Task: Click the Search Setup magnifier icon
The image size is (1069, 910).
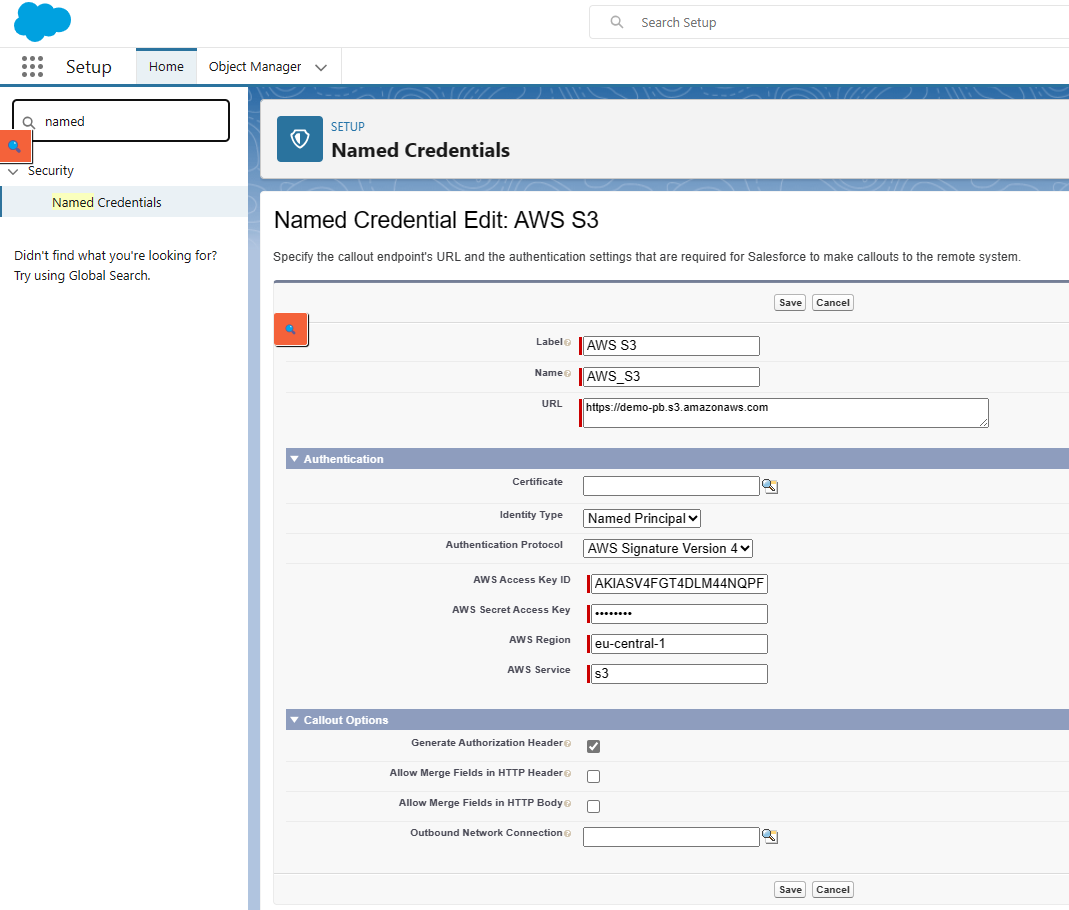Action: [616, 22]
